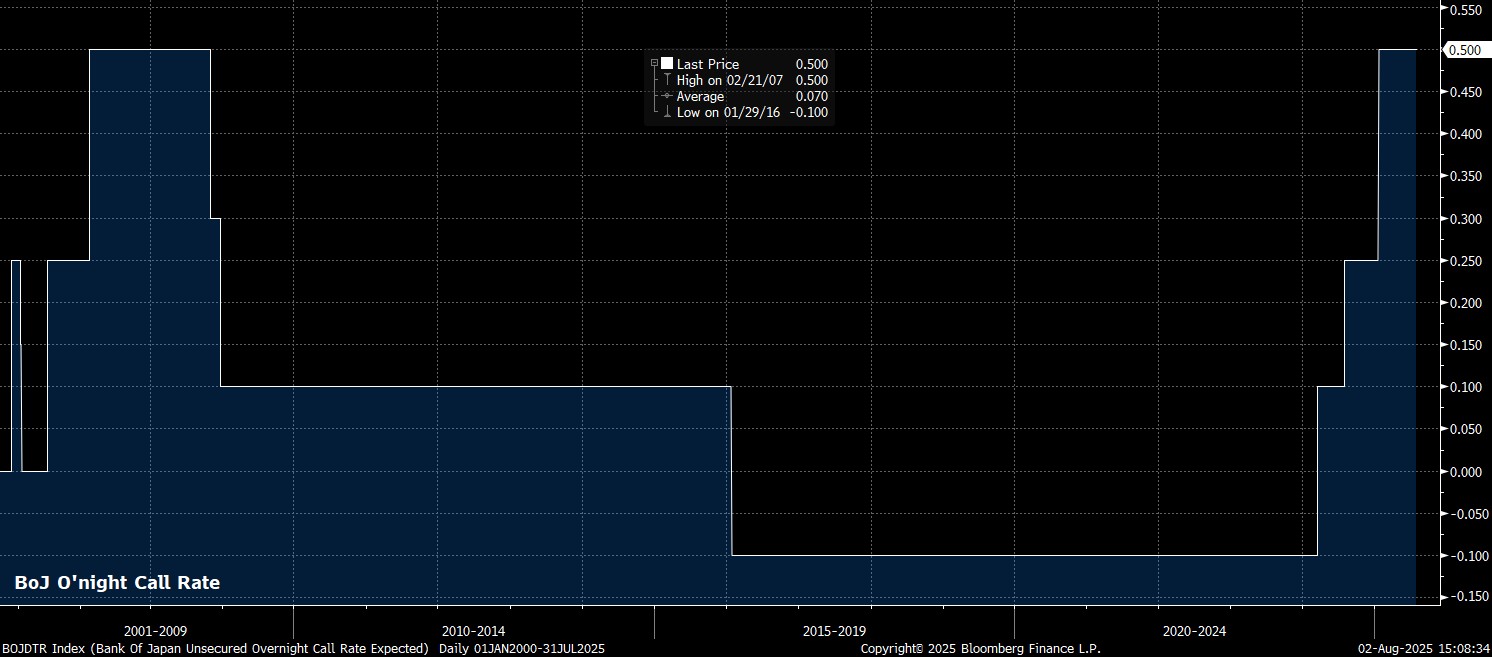Click the '2010-2014' time axis label

(473, 632)
